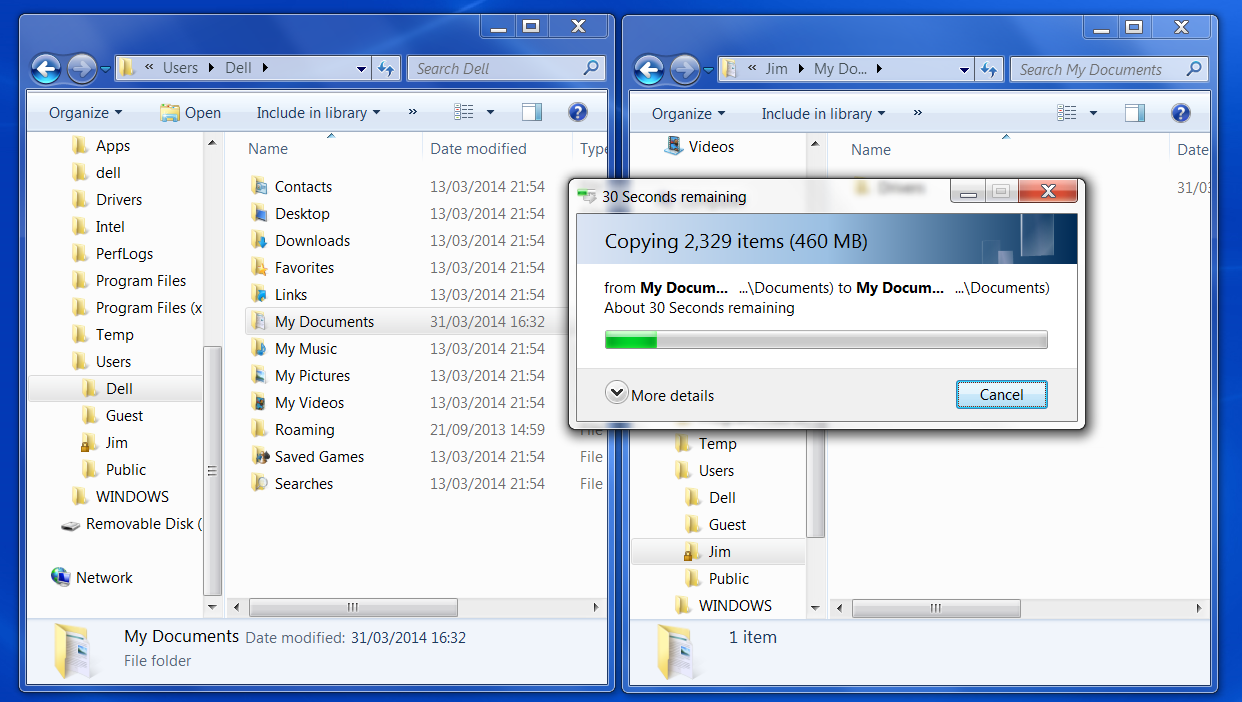
Task: Toggle preview pane icon in Dell window
Action: click(531, 112)
